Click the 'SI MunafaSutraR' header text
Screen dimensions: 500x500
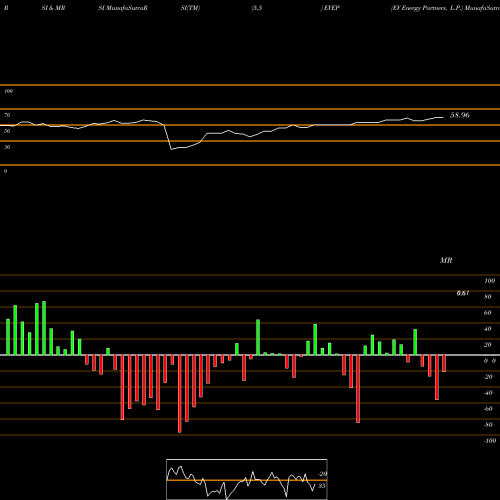(123, 8)
